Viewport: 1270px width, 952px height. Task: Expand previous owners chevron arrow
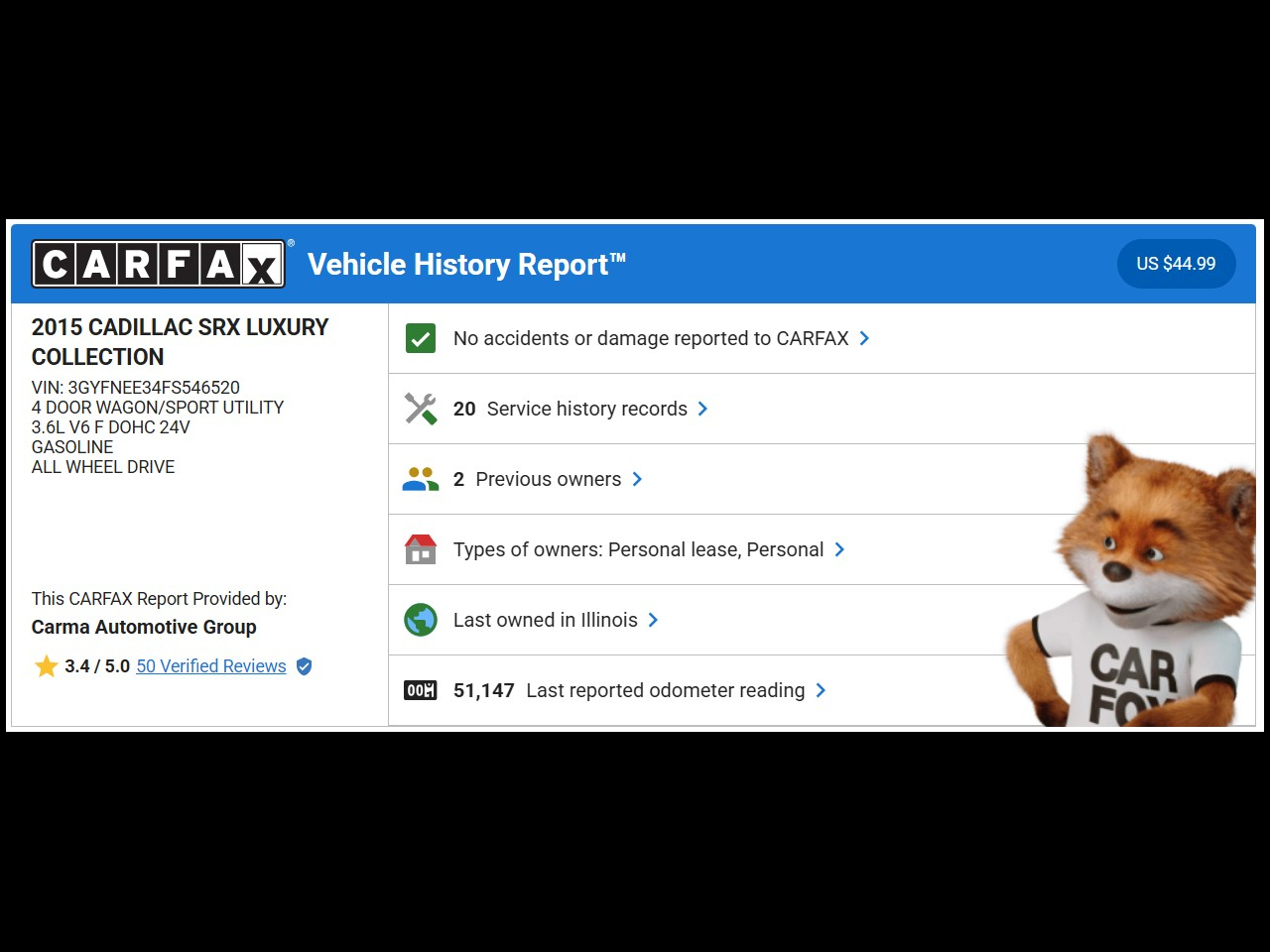click(637, 479)
